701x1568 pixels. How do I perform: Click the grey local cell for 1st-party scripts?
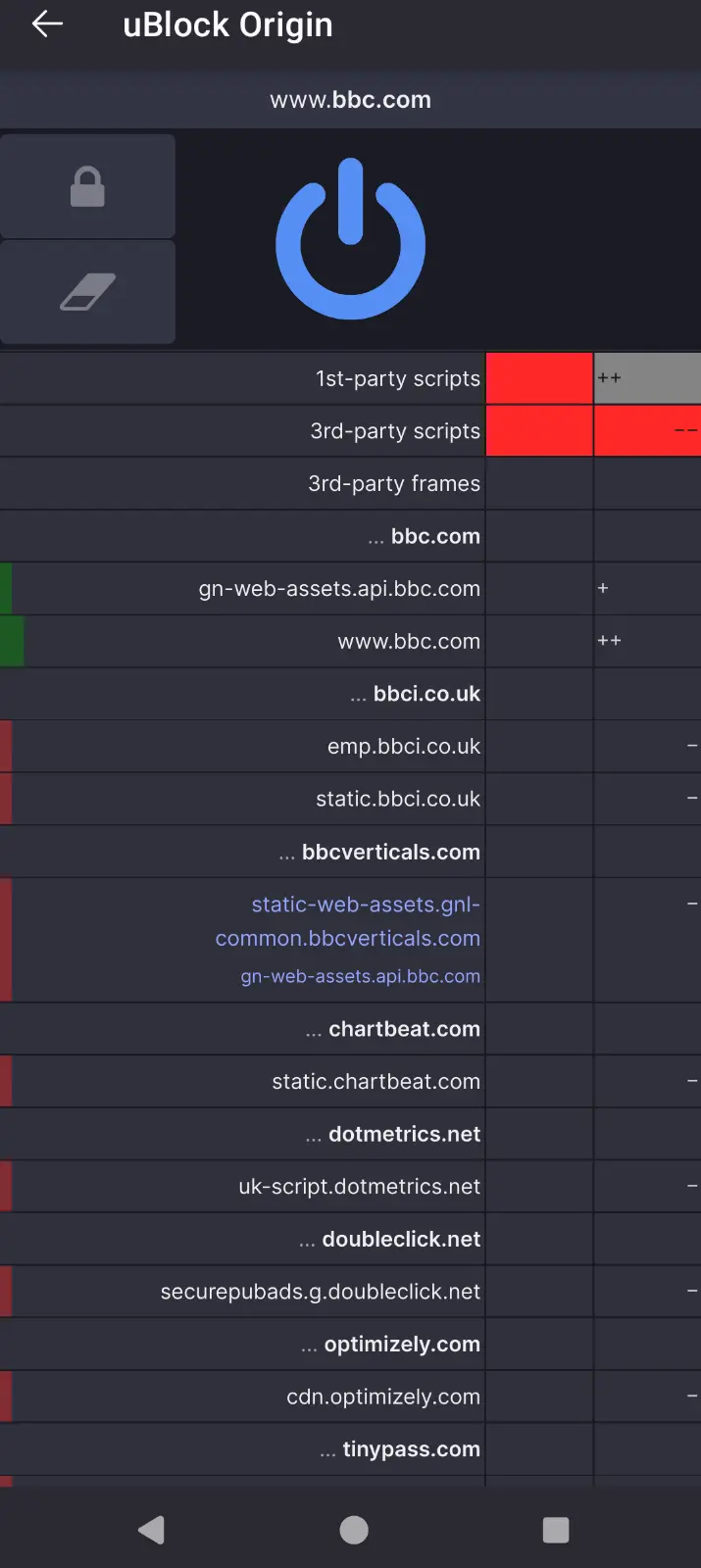[x=647, y=378]
